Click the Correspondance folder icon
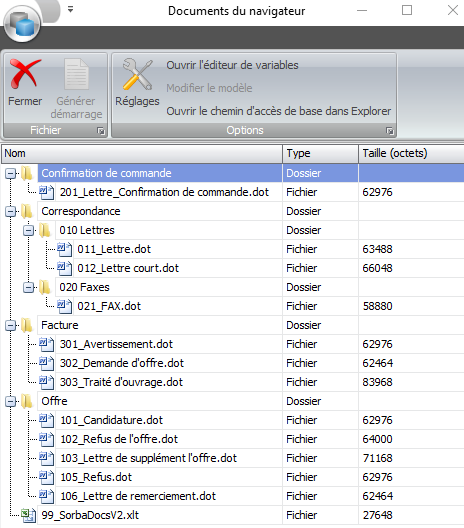Image resolution: width=464 pixels, height=528 pixels. [x=27, y=211]
